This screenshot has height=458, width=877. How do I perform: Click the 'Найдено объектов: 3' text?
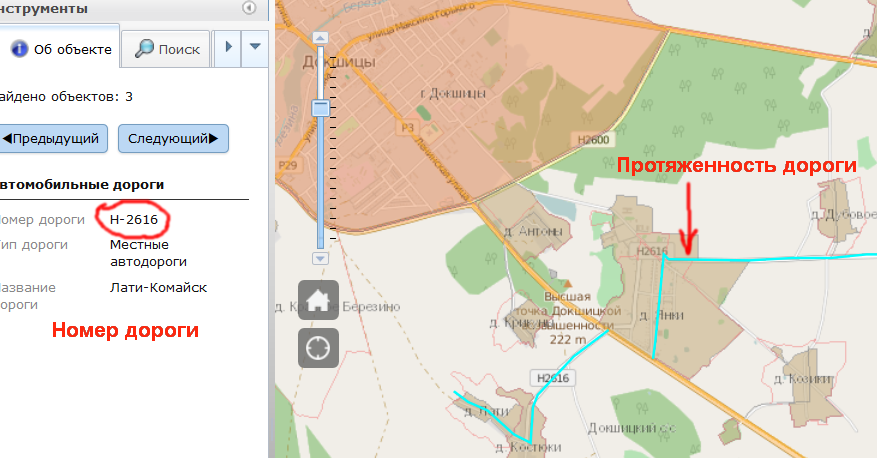click(66, 97)
